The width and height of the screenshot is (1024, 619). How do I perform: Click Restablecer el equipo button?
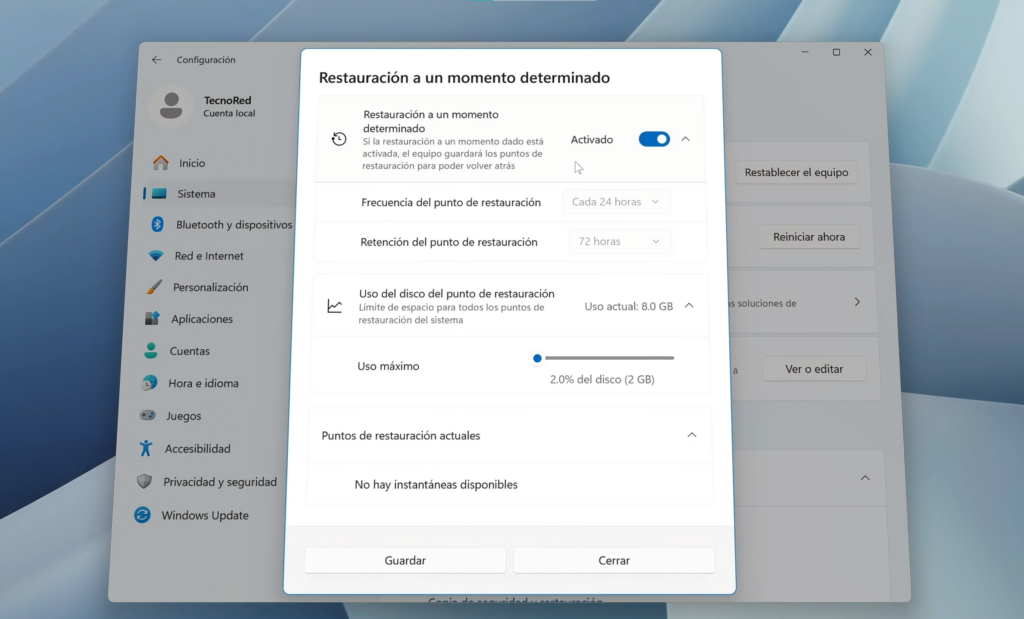797,172
